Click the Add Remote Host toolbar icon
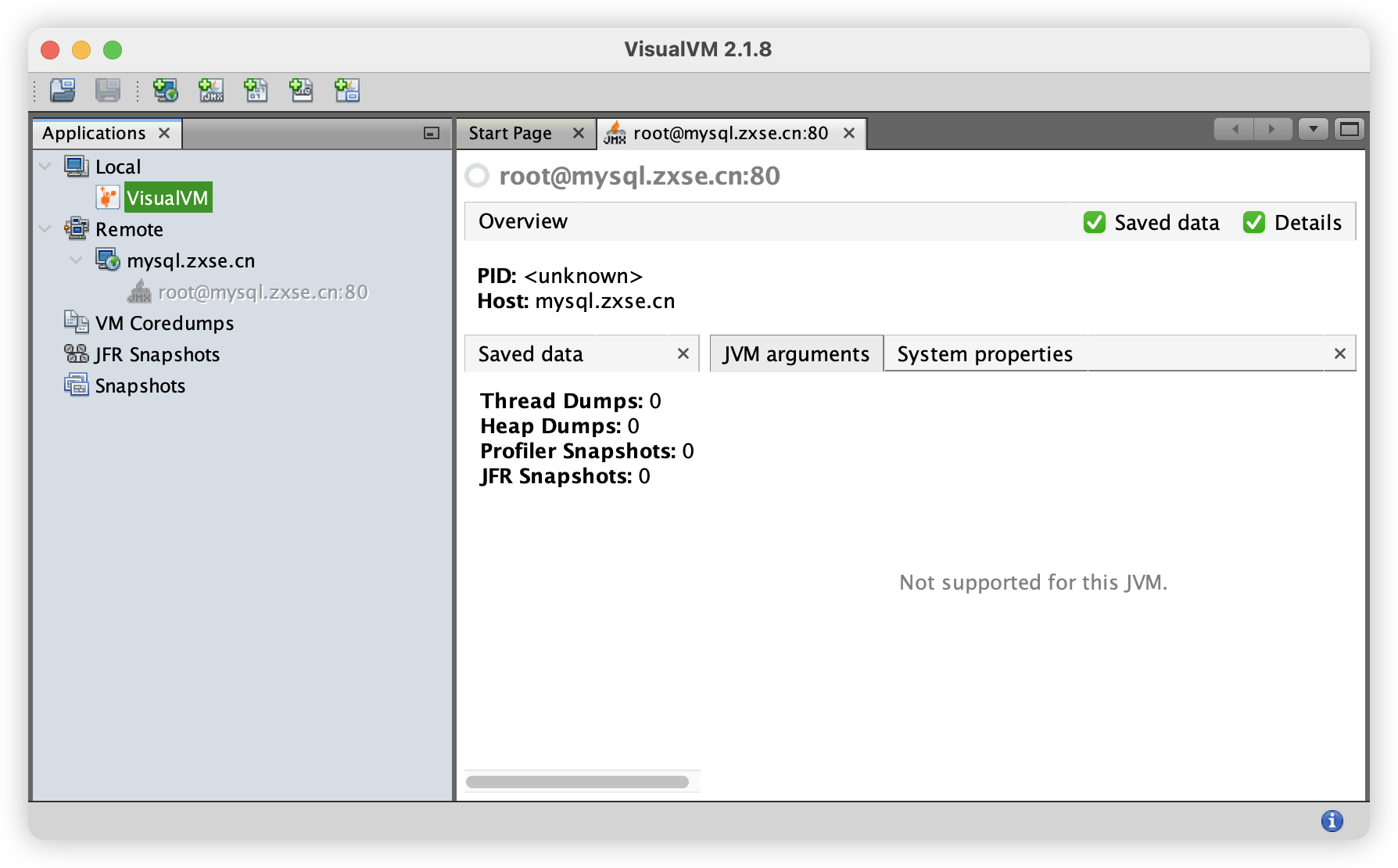Screen dimensions: 1398x868 [x=165, y=91]
